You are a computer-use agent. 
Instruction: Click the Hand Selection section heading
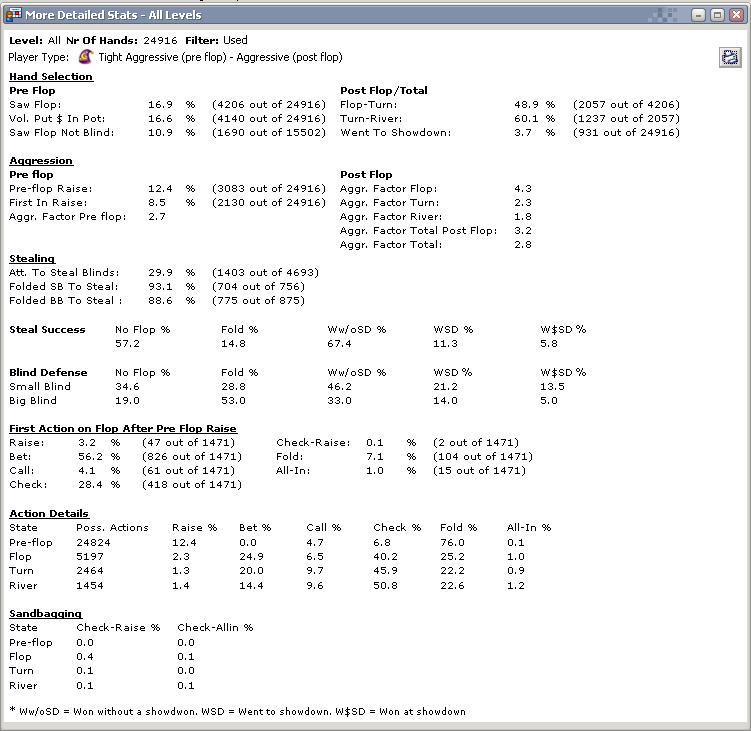(x=51, y=76)
